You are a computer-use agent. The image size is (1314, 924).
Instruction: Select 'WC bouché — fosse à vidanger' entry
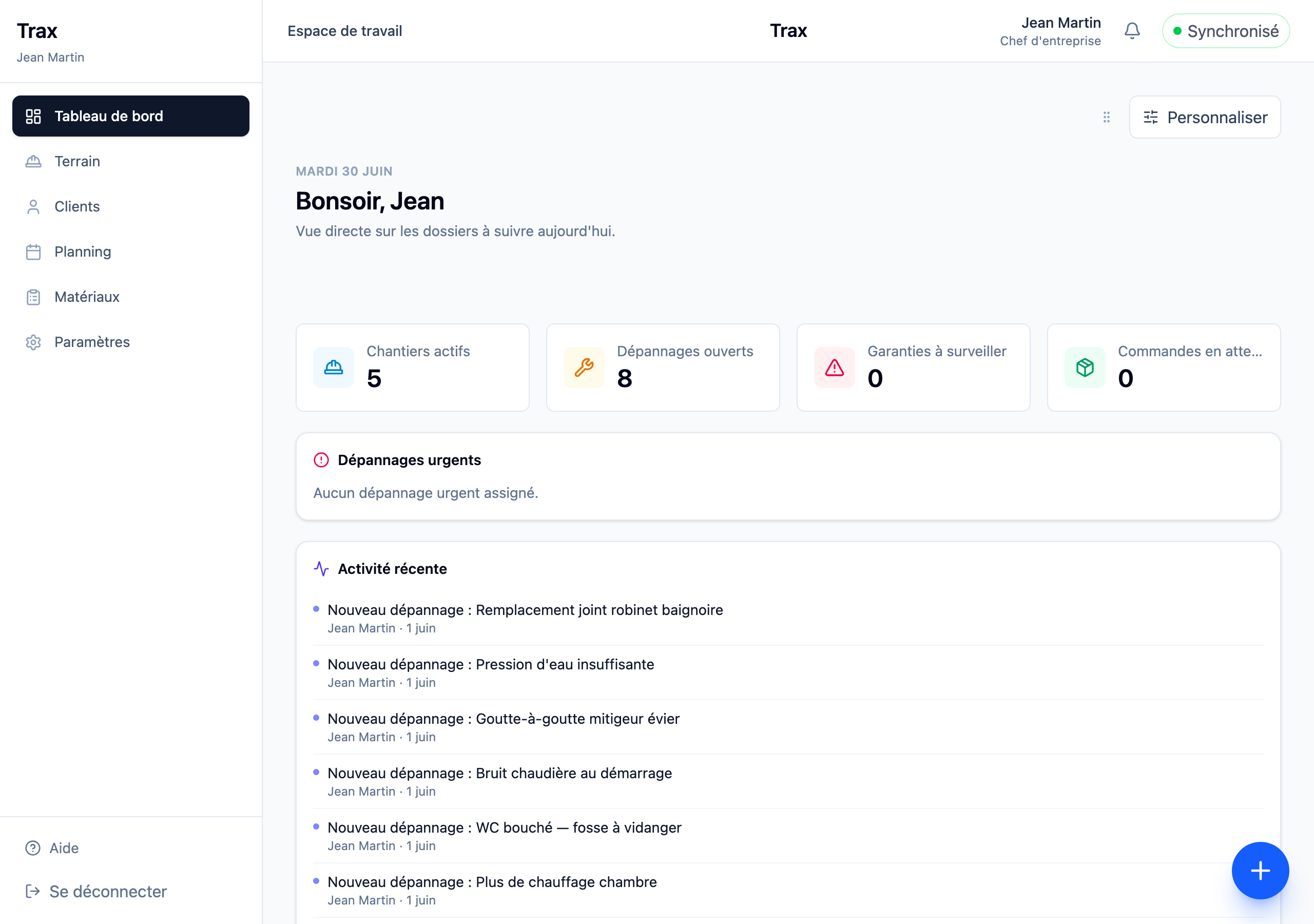click(x=788, y=836)
